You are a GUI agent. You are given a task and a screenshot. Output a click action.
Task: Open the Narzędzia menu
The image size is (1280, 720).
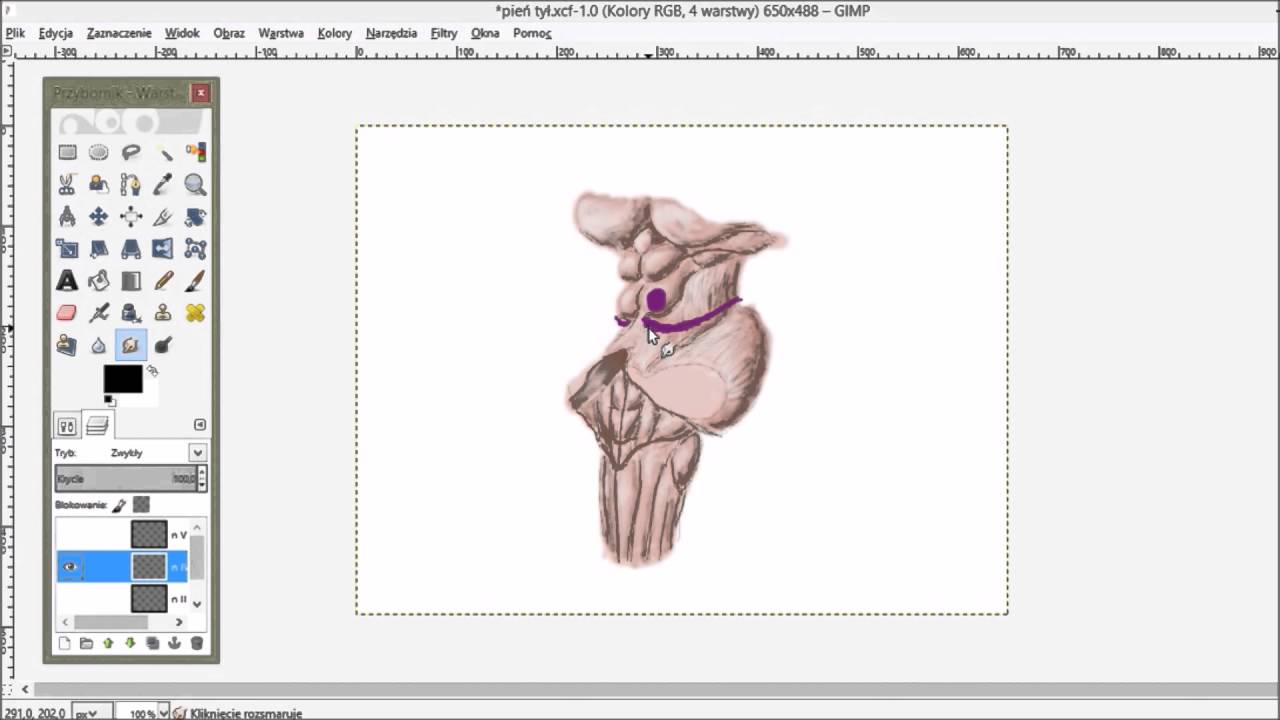coord(391,33)
